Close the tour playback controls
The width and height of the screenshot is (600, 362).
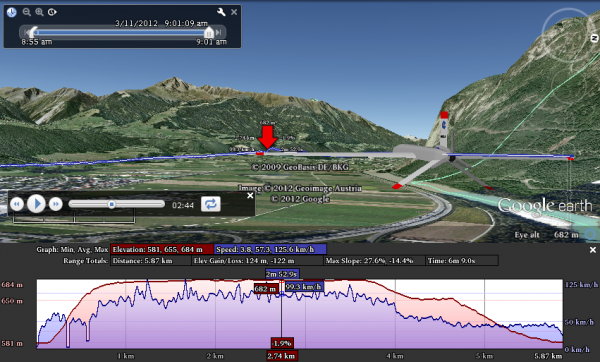click(x=250, y=196)
